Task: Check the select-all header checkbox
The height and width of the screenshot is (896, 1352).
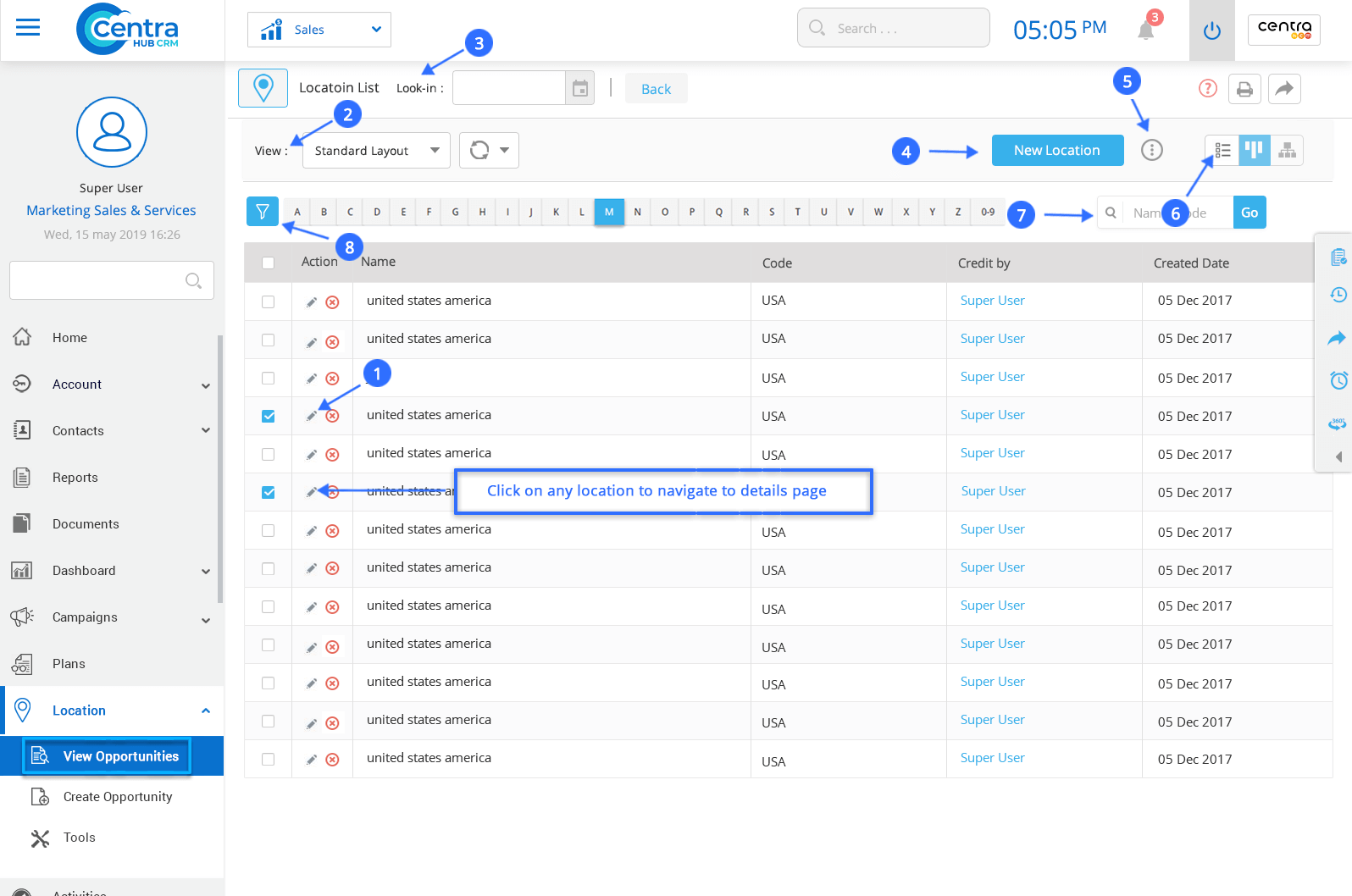Action: pos(269,263)
